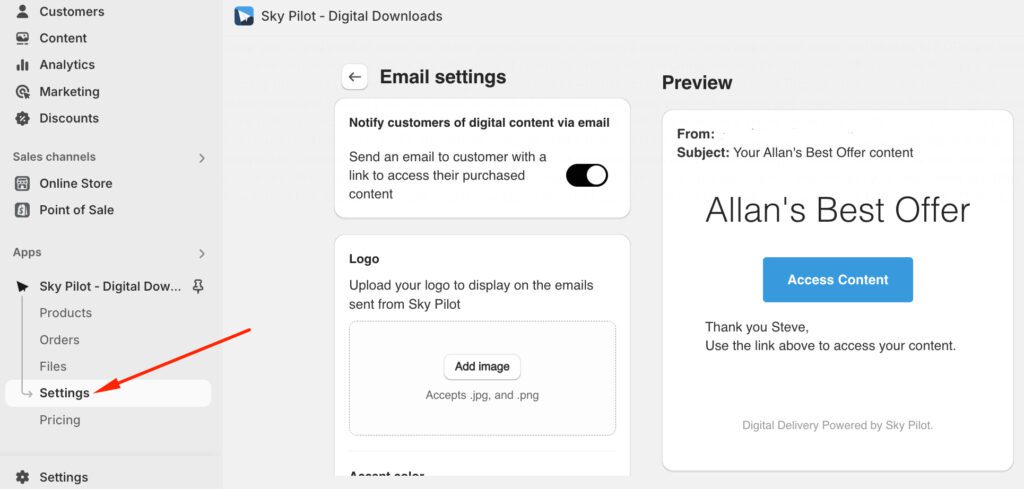Screen dimensions: 1024x489
Task: Click the Discounts badge icon
Action: pyautogui.click(x=22, y=118)
